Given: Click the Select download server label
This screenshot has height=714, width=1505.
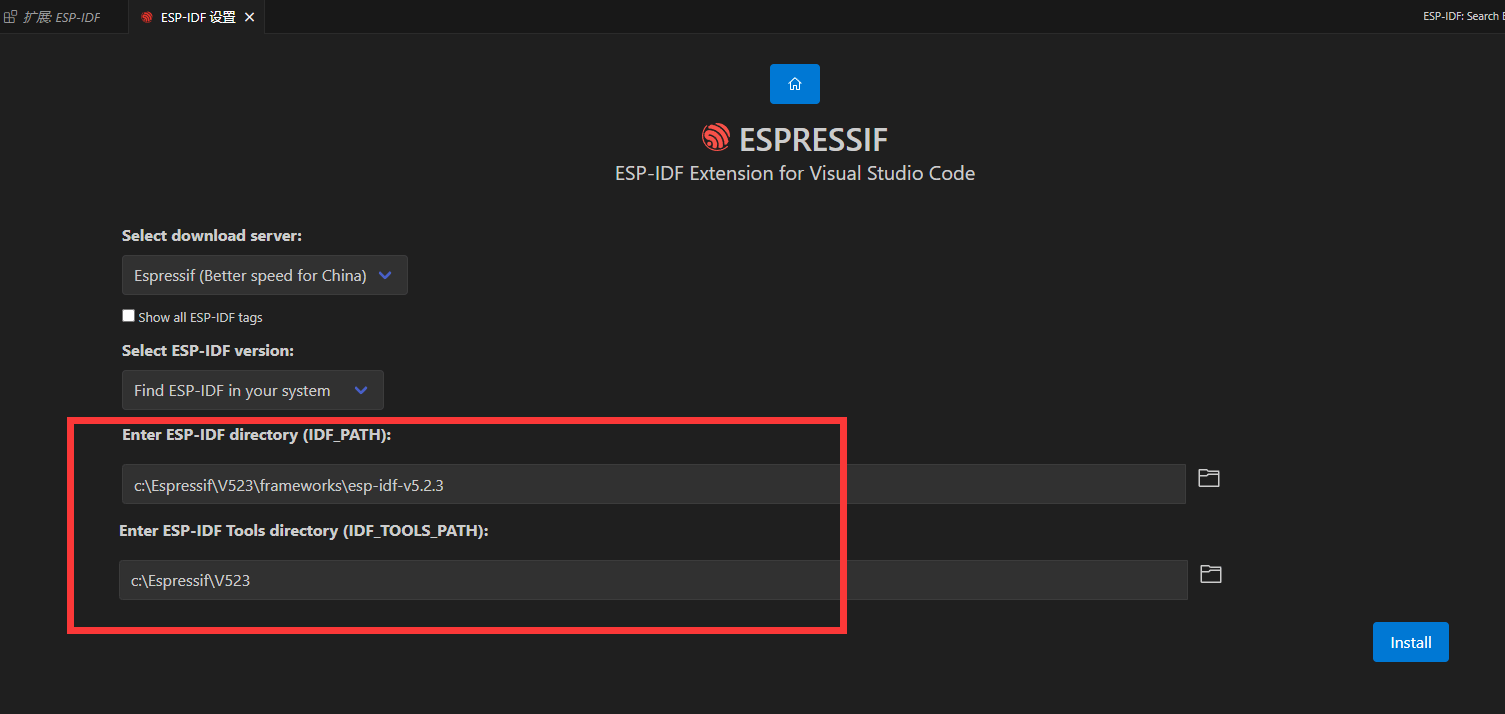Looking at the screenshot, I should [x=211, y=236].
